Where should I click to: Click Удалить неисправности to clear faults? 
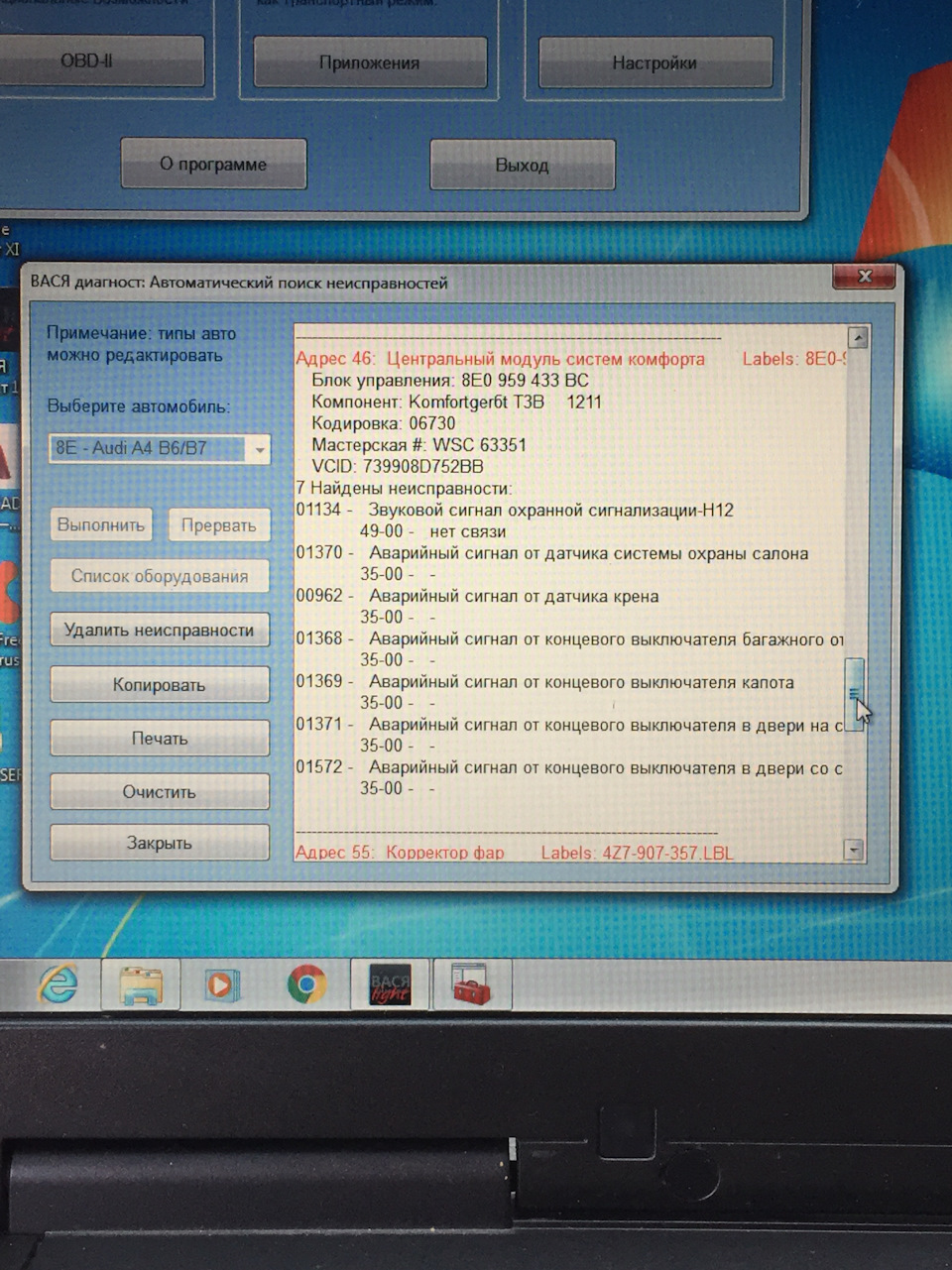(160, 630)
